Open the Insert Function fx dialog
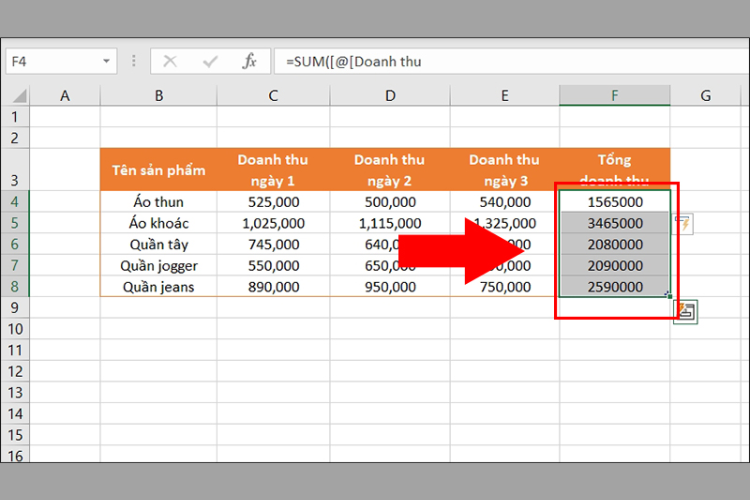This screenshot has height=500, width=750. tap(249, 61)
